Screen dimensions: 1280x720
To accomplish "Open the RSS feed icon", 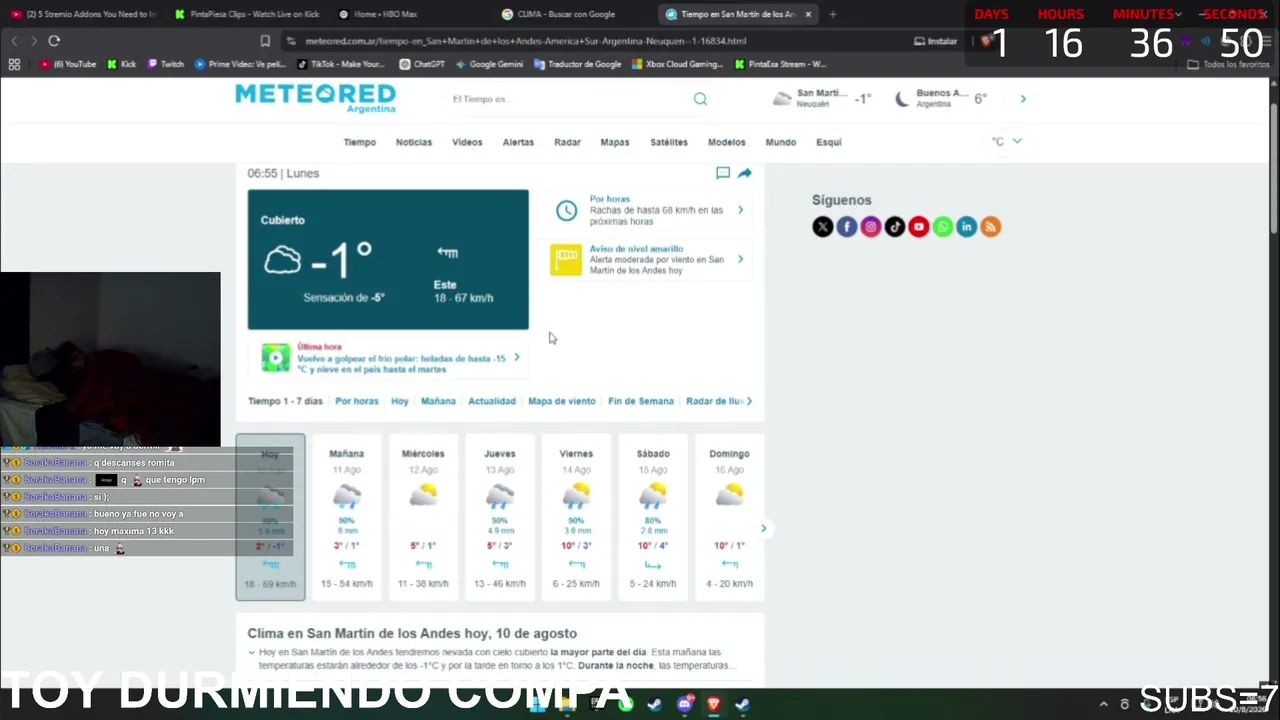I will [990, 227].
